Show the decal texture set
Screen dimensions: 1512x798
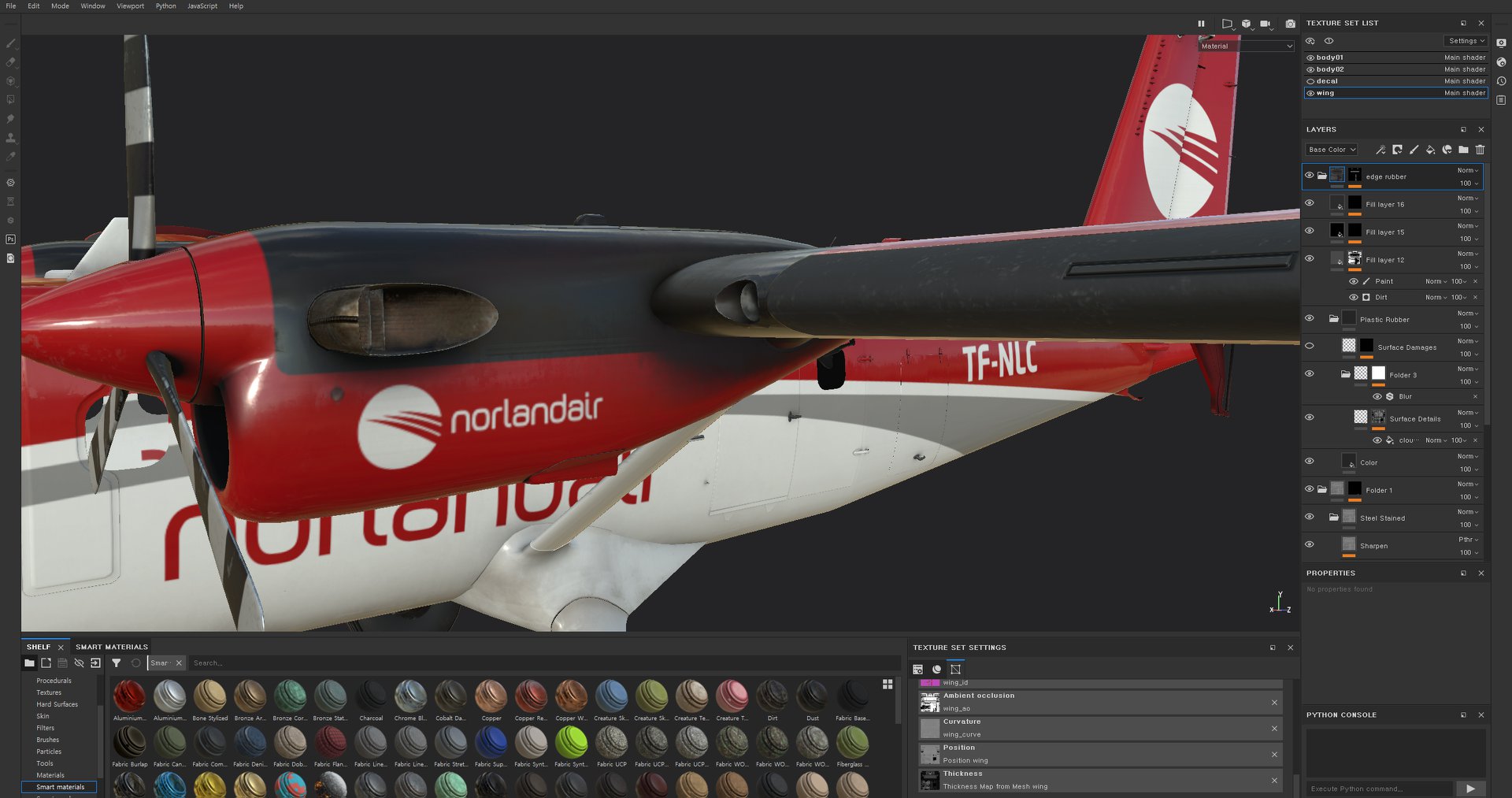pos(1310,81)
